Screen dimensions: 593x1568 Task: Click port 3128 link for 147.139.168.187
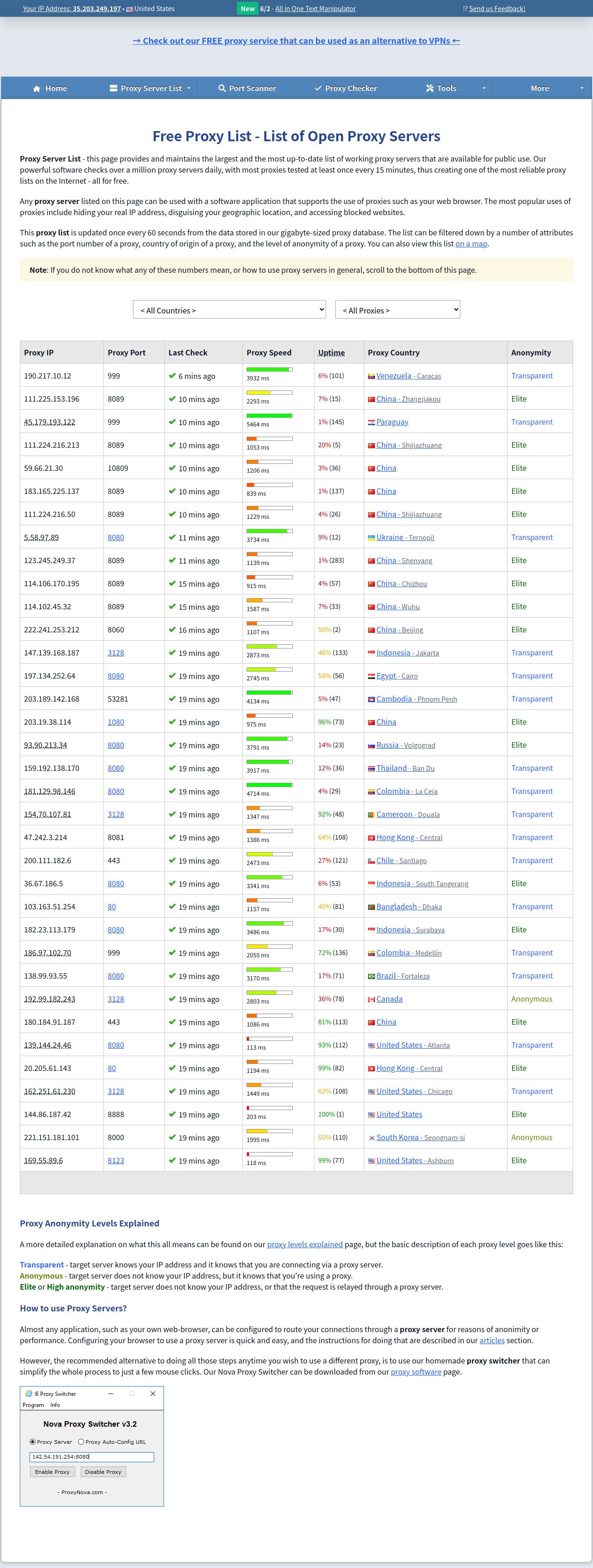point(115,653)
